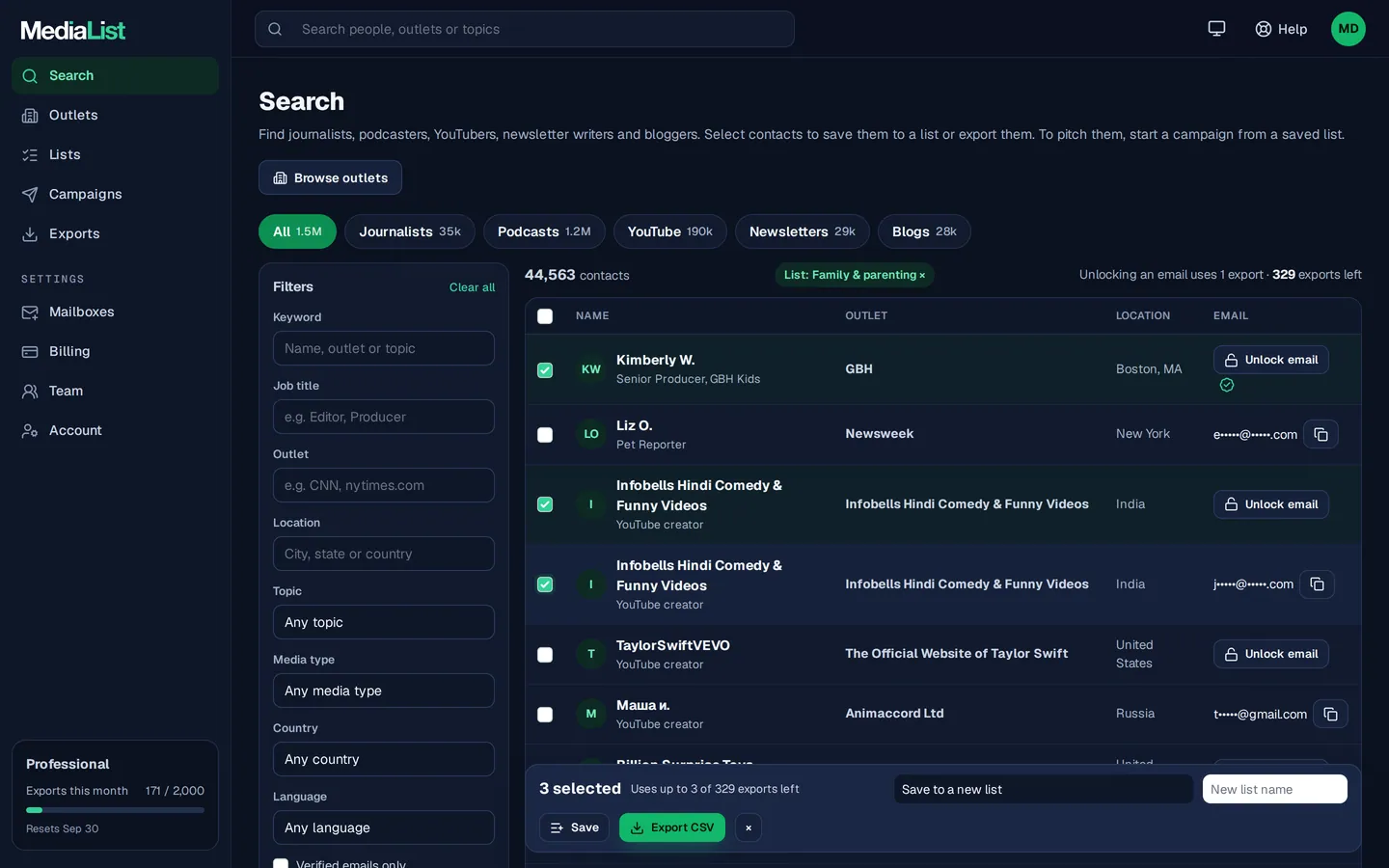Image resolution: width=1389 pixels, height=868 pixels.
Task: Tick the Маша и. row checkbox
Action: [x=545, y=715]
